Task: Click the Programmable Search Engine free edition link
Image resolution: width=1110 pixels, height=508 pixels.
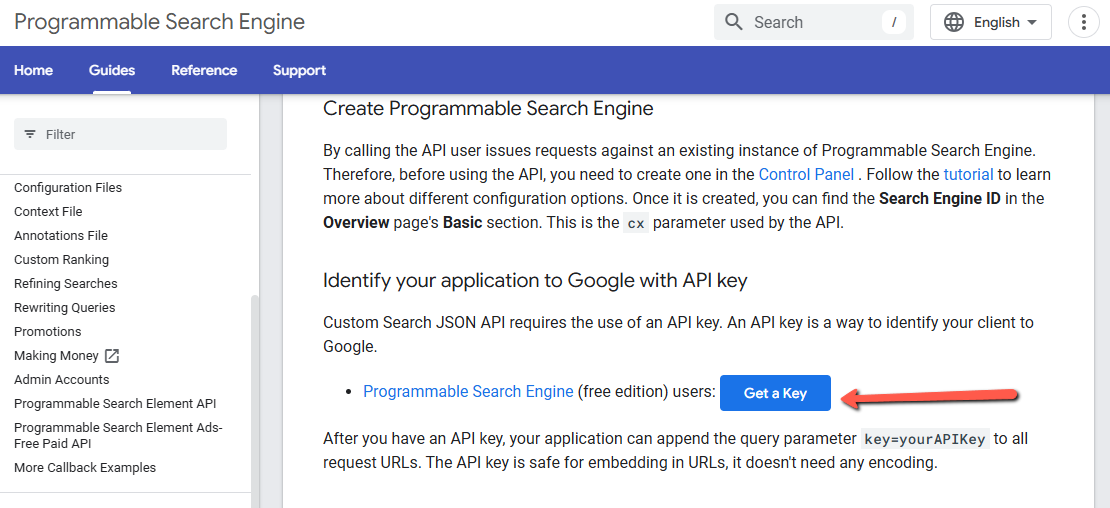Action: pos(468,391)
